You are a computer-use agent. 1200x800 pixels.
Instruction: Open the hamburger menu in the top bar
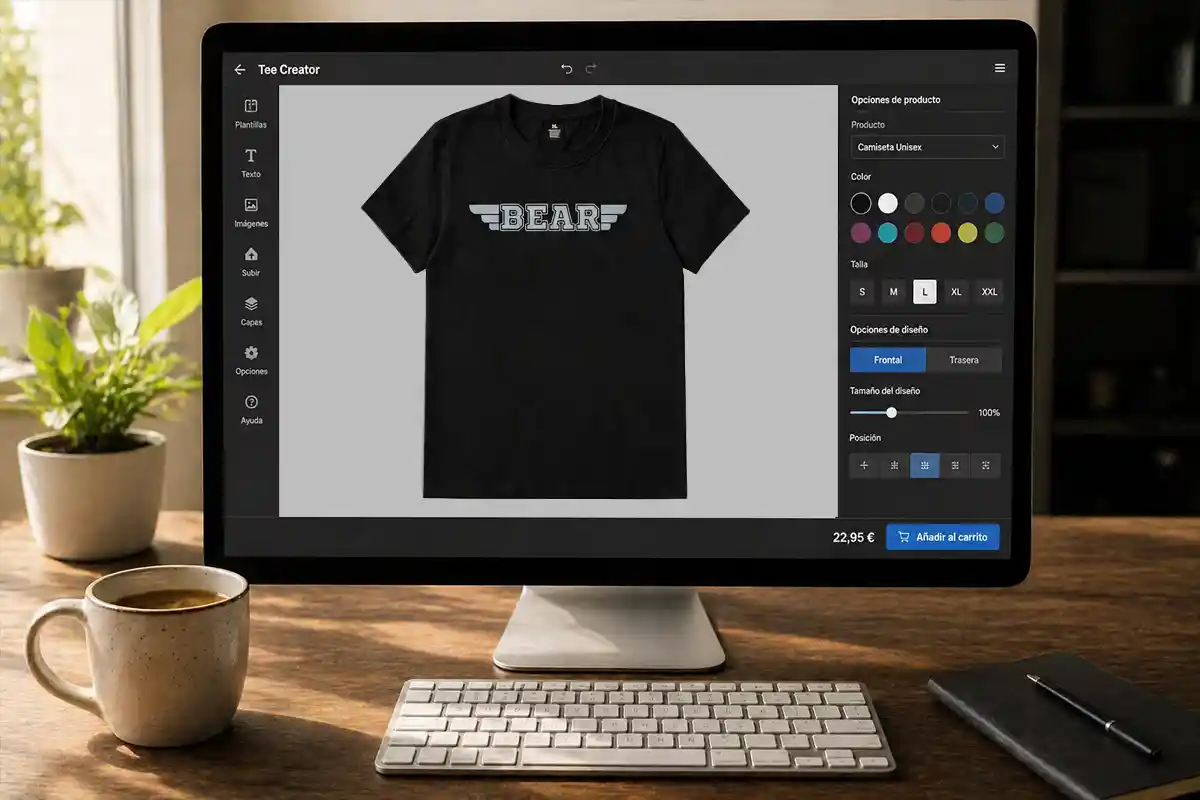(x=999, y=68)
